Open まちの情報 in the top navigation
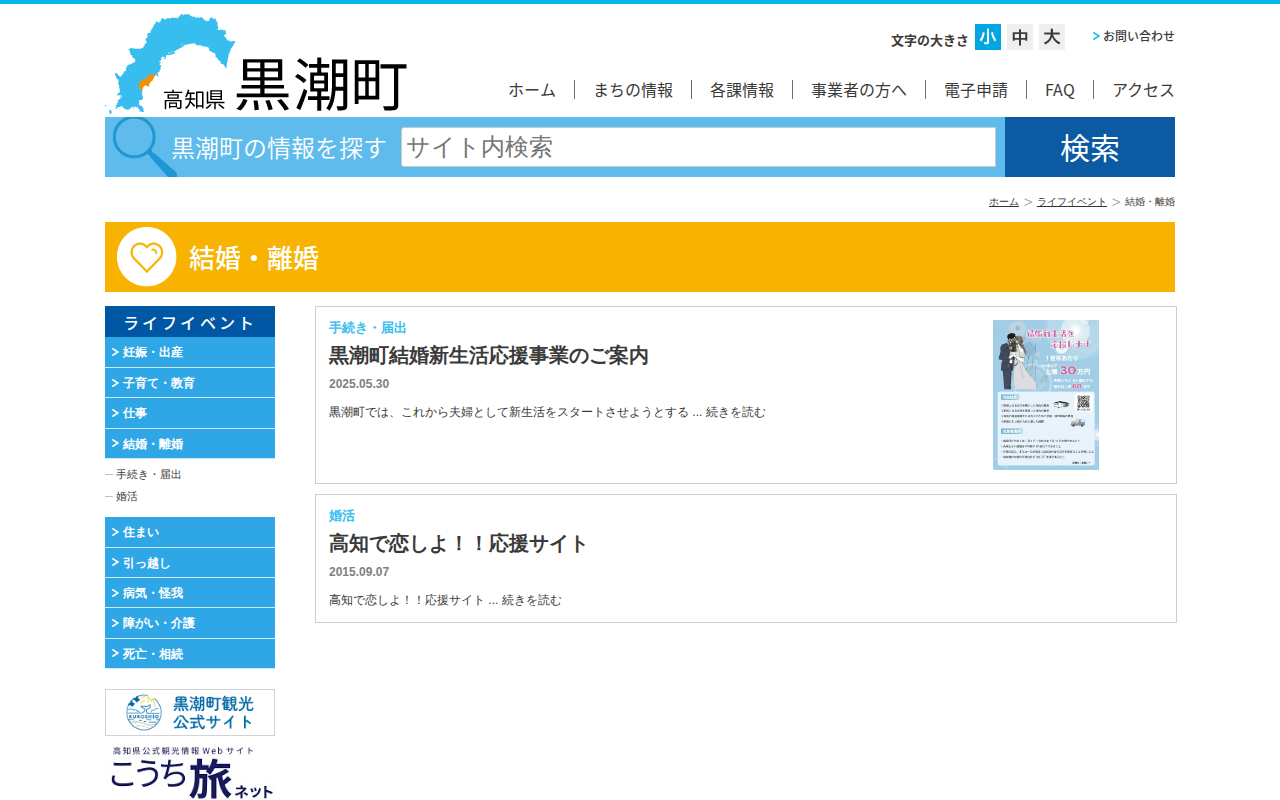1280x800 pixels. (633, 90)
